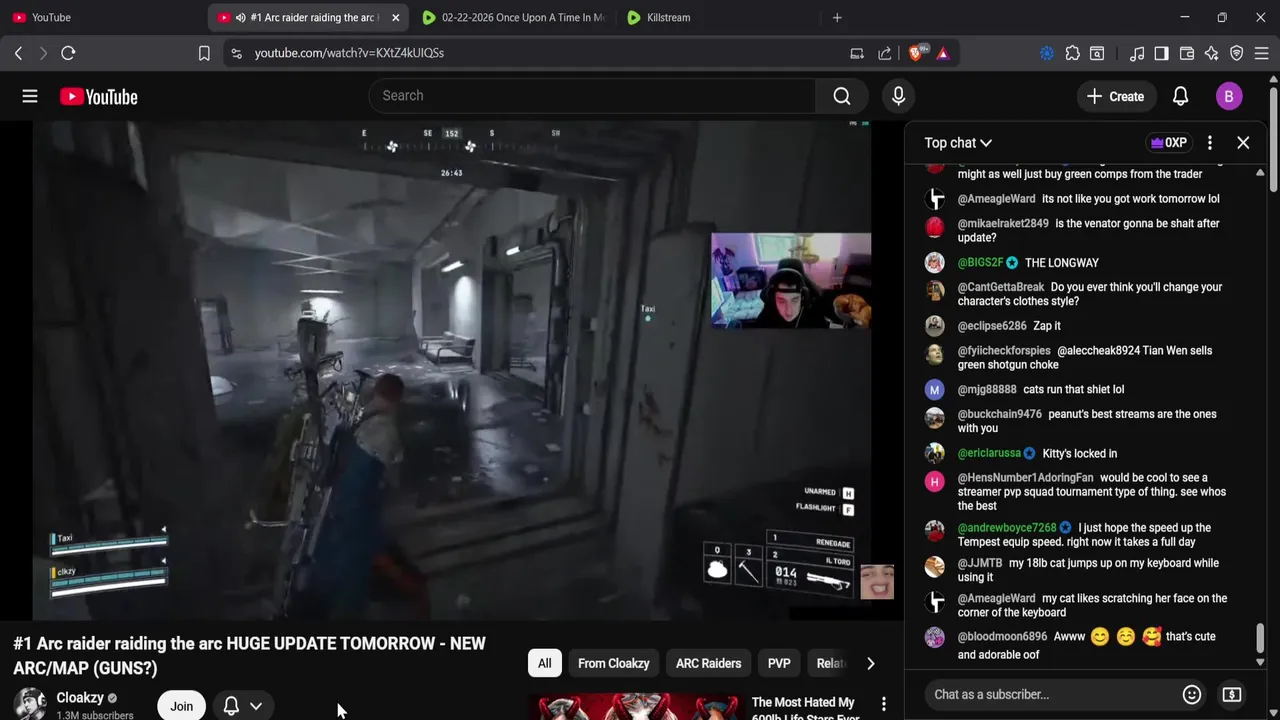Click @ericlarussa username in chat
Viewport: 1280px width, 720px height.
click(x=989, y=454)
